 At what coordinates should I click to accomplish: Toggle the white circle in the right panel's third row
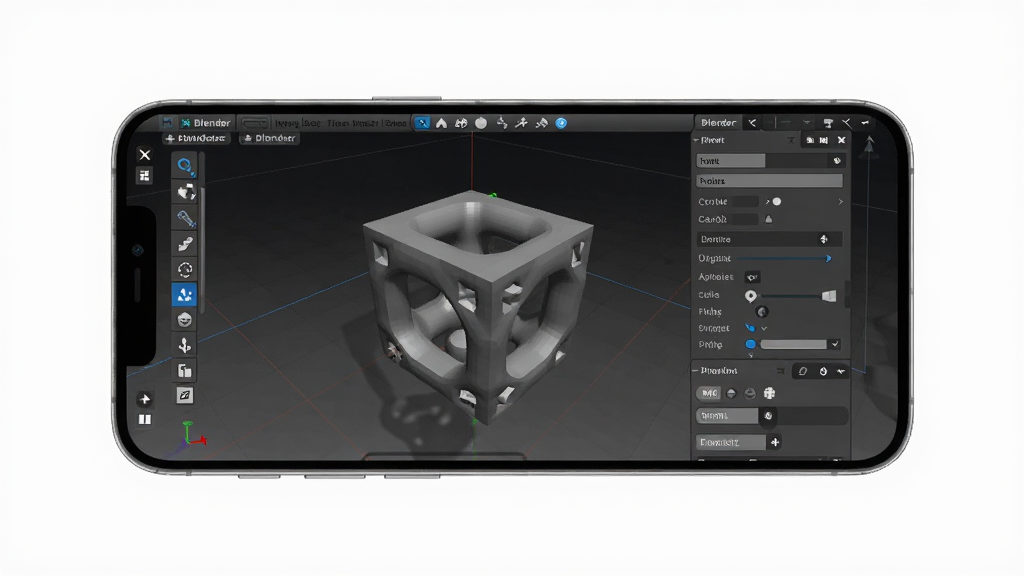777,202
